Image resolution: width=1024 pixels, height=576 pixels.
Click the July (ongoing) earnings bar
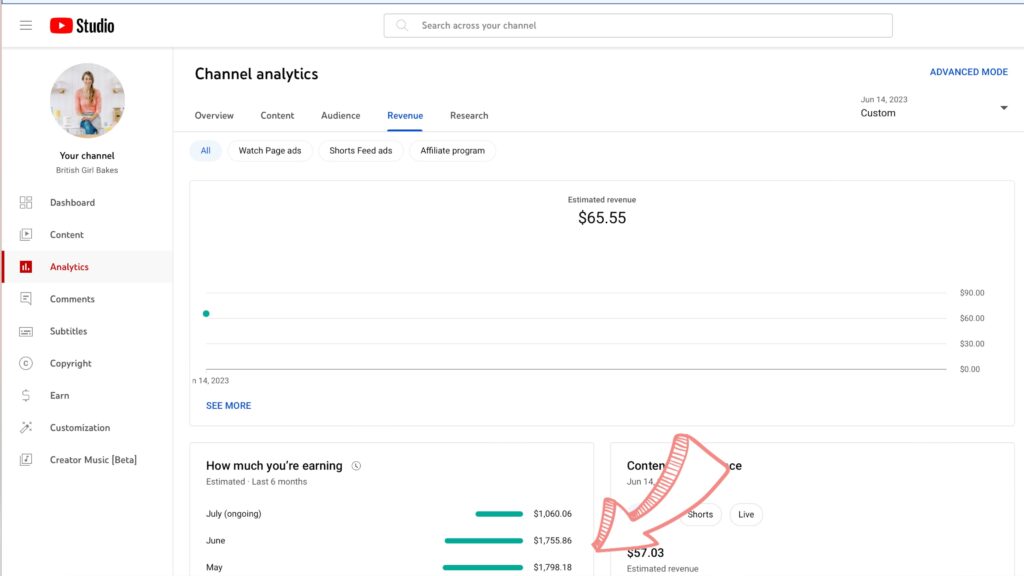point(499,514)
